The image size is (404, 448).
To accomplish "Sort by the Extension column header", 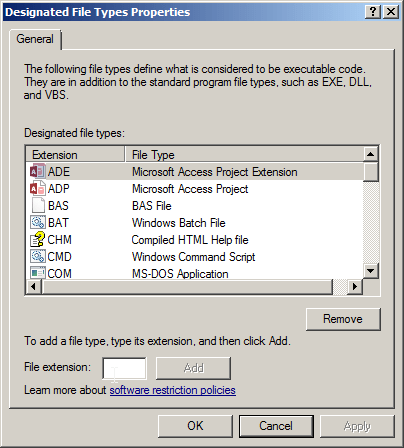I will [x=75, y=155].
